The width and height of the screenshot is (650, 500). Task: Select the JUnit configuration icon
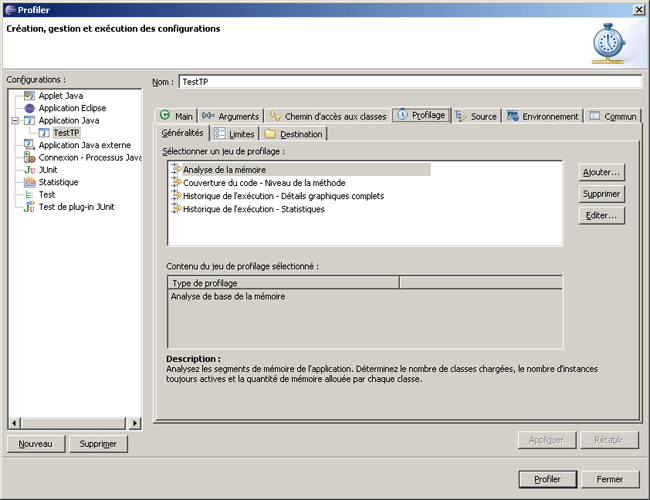(x=30, y=170)
